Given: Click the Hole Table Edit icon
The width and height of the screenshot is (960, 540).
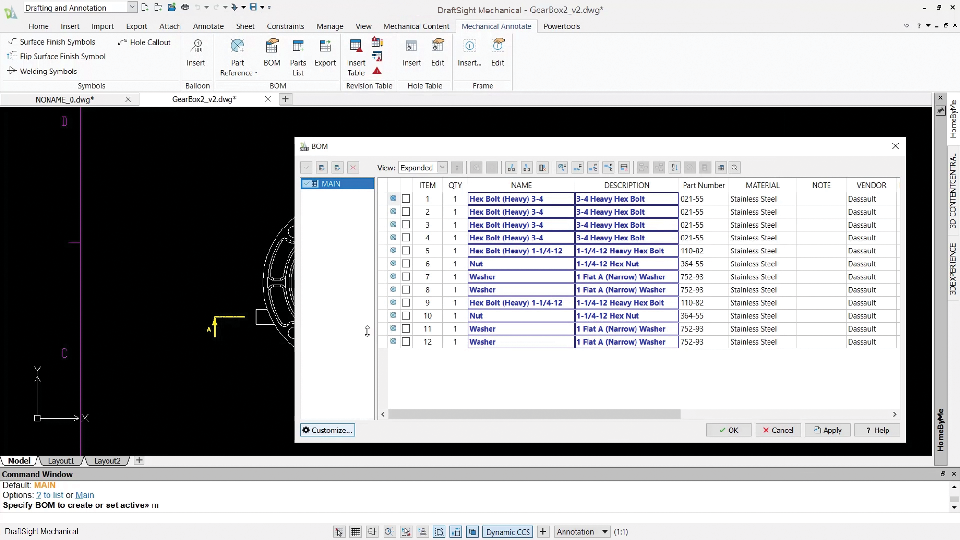Looking at the screenshot, I should tap(438, 47).
